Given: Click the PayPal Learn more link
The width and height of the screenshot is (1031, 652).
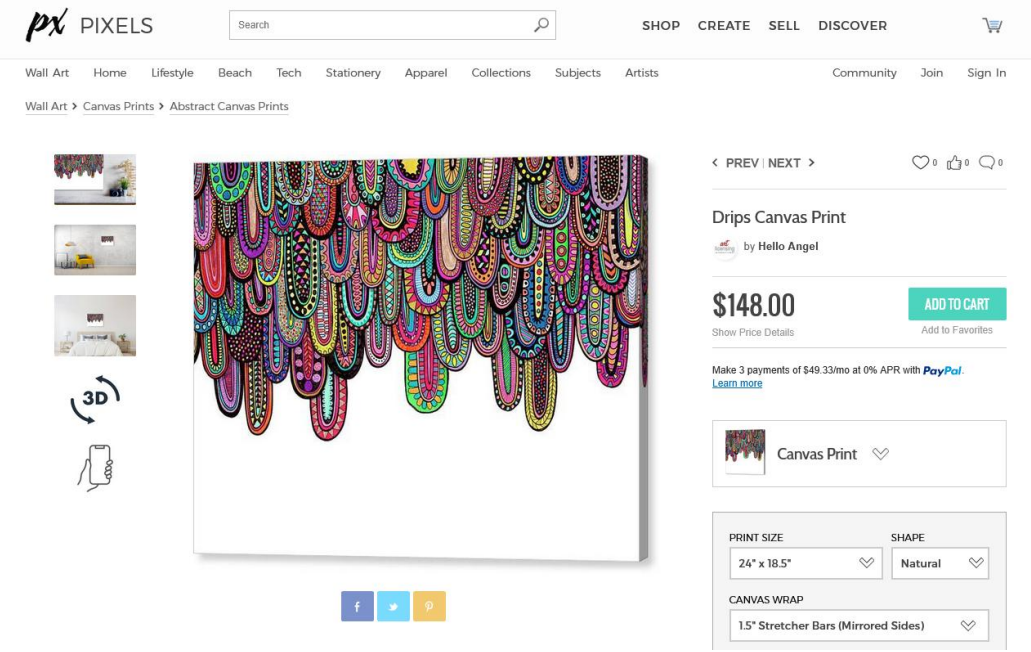Looking at the screenshot, I should pos(737,383).
